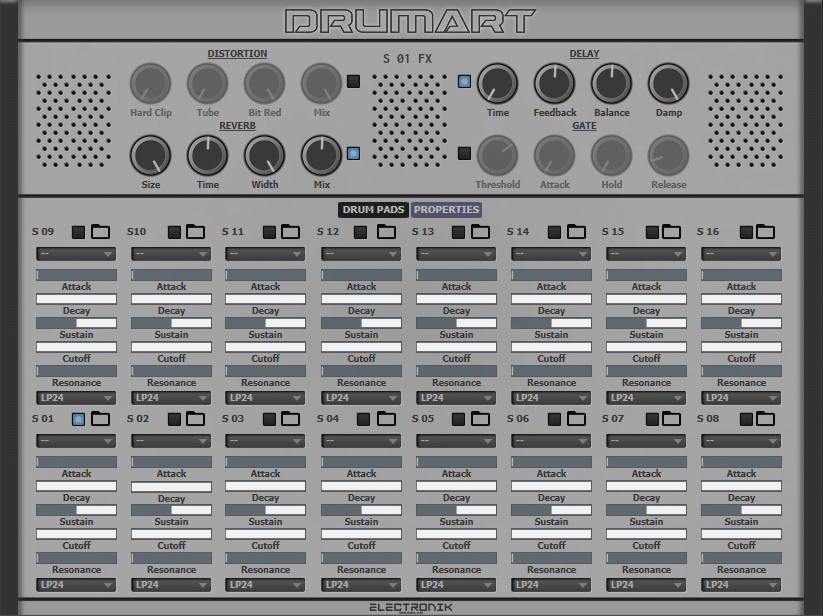Open the S 09 sample selection dropdown

pyautogui.click(x=76, y=254)
